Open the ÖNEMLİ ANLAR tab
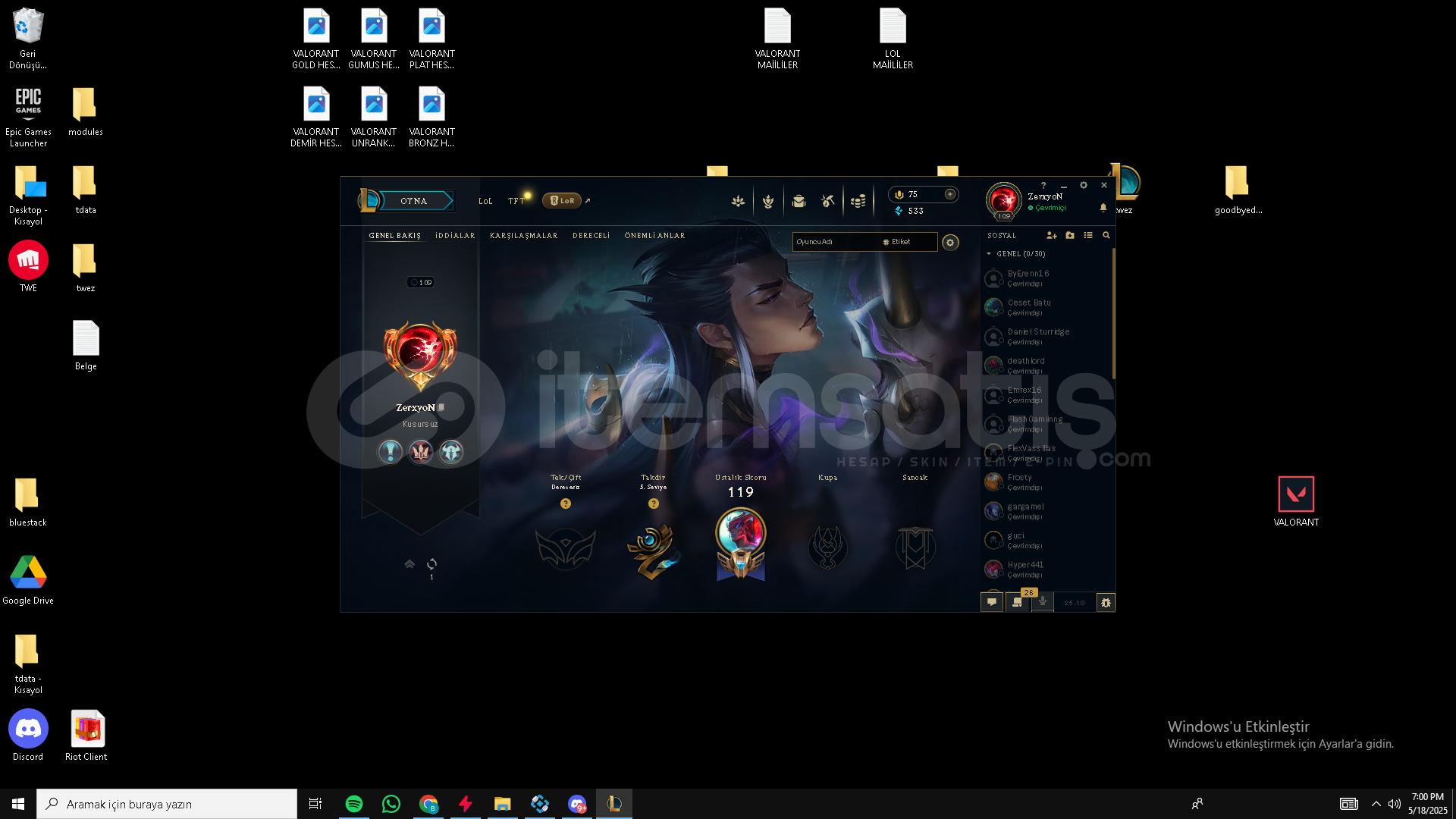 tap(654, 236)
